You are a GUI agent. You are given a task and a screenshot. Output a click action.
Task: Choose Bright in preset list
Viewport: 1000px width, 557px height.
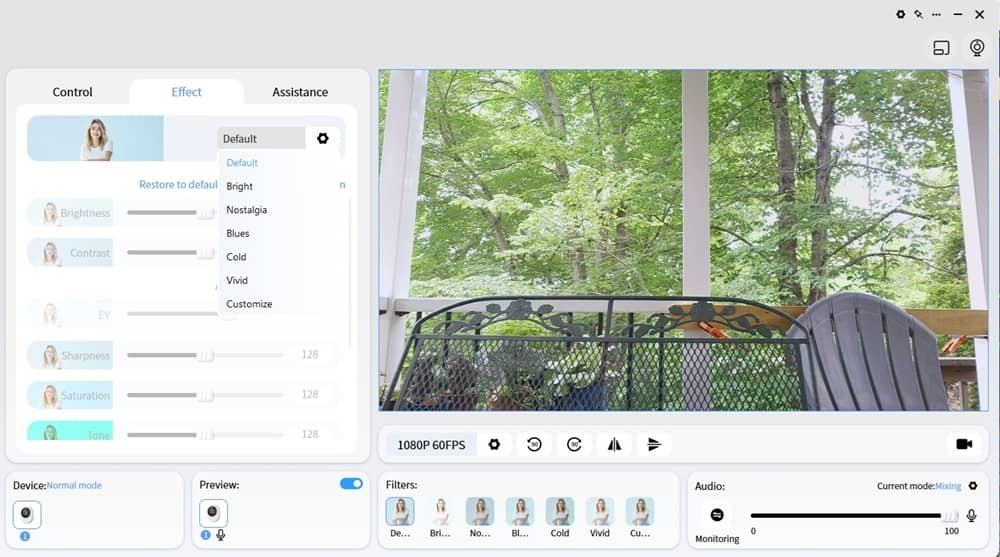pos(240,186)
